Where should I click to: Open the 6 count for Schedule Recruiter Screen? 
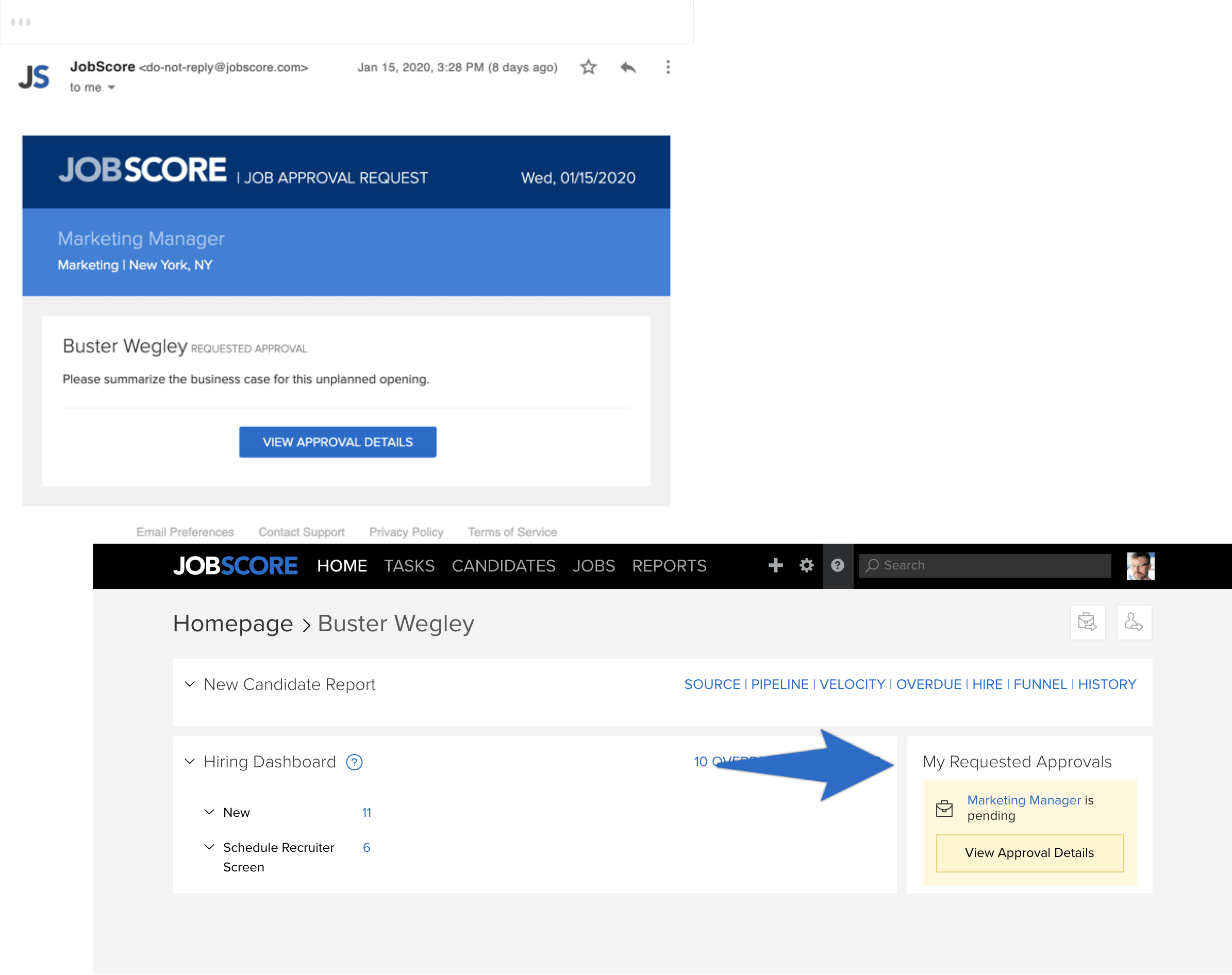tap(367, 848)
